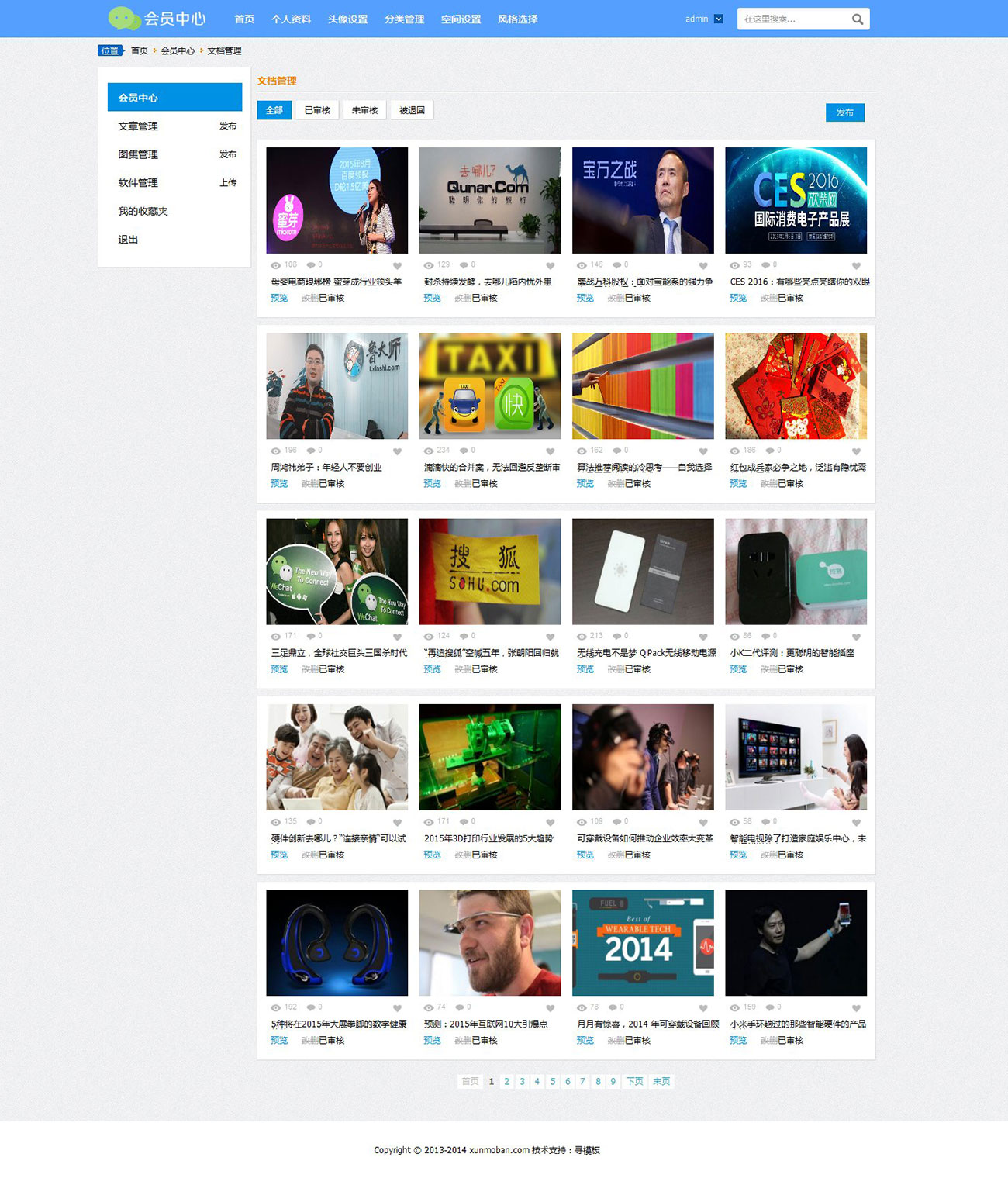Click the search magnifier icon
Viewport: 1008px width, 1178px height.
tap(857, 19)
